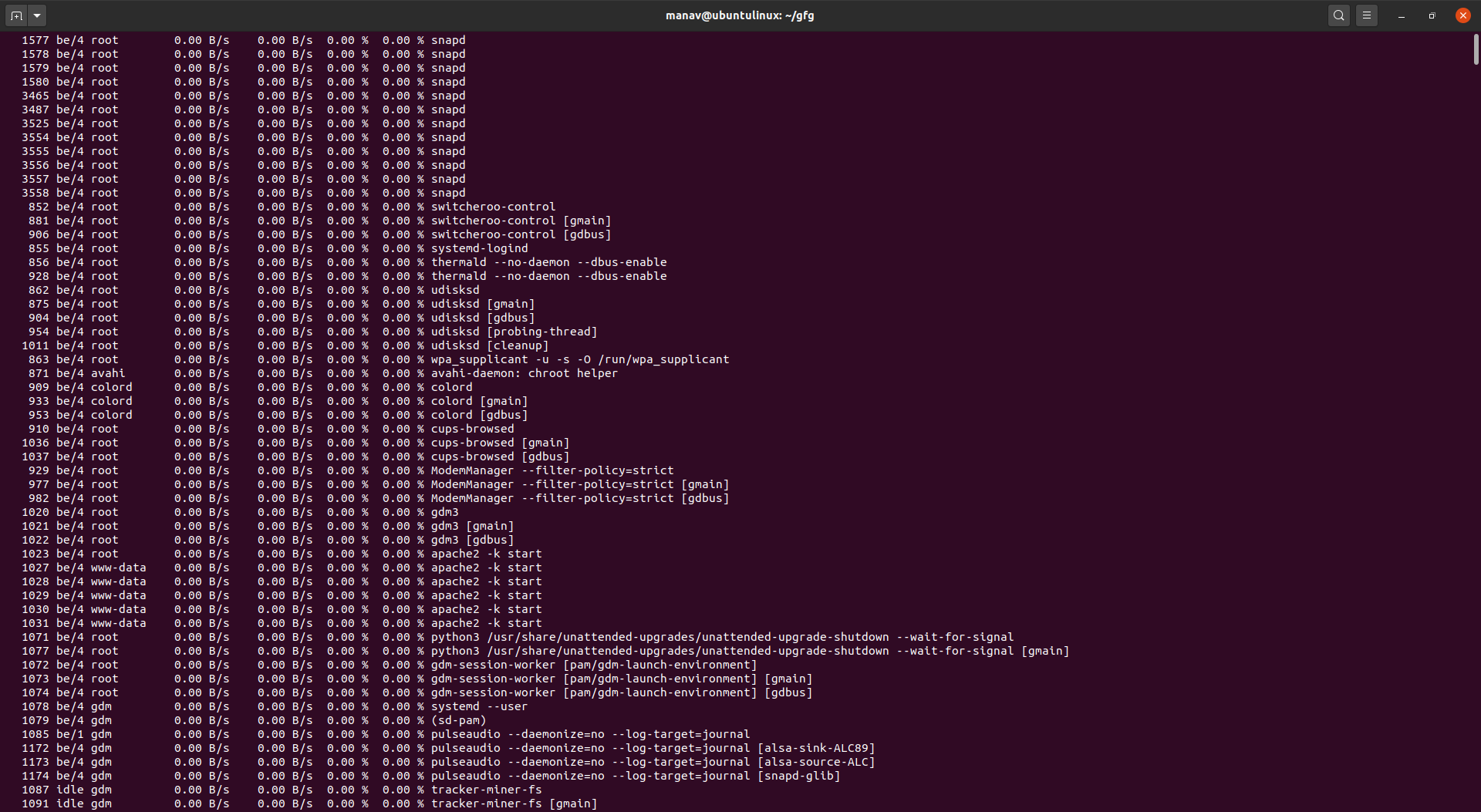Expand the new tab dropdown arrow

(x=37, y=15)
